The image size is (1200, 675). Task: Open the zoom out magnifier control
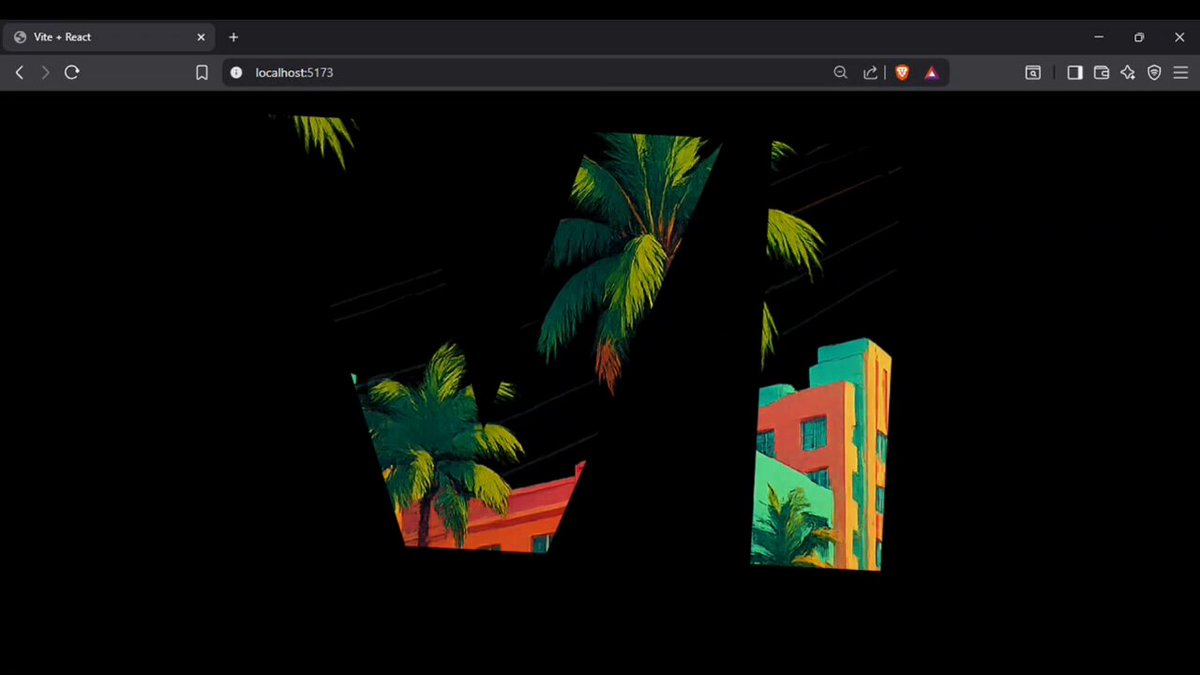[x=840, y=73]
